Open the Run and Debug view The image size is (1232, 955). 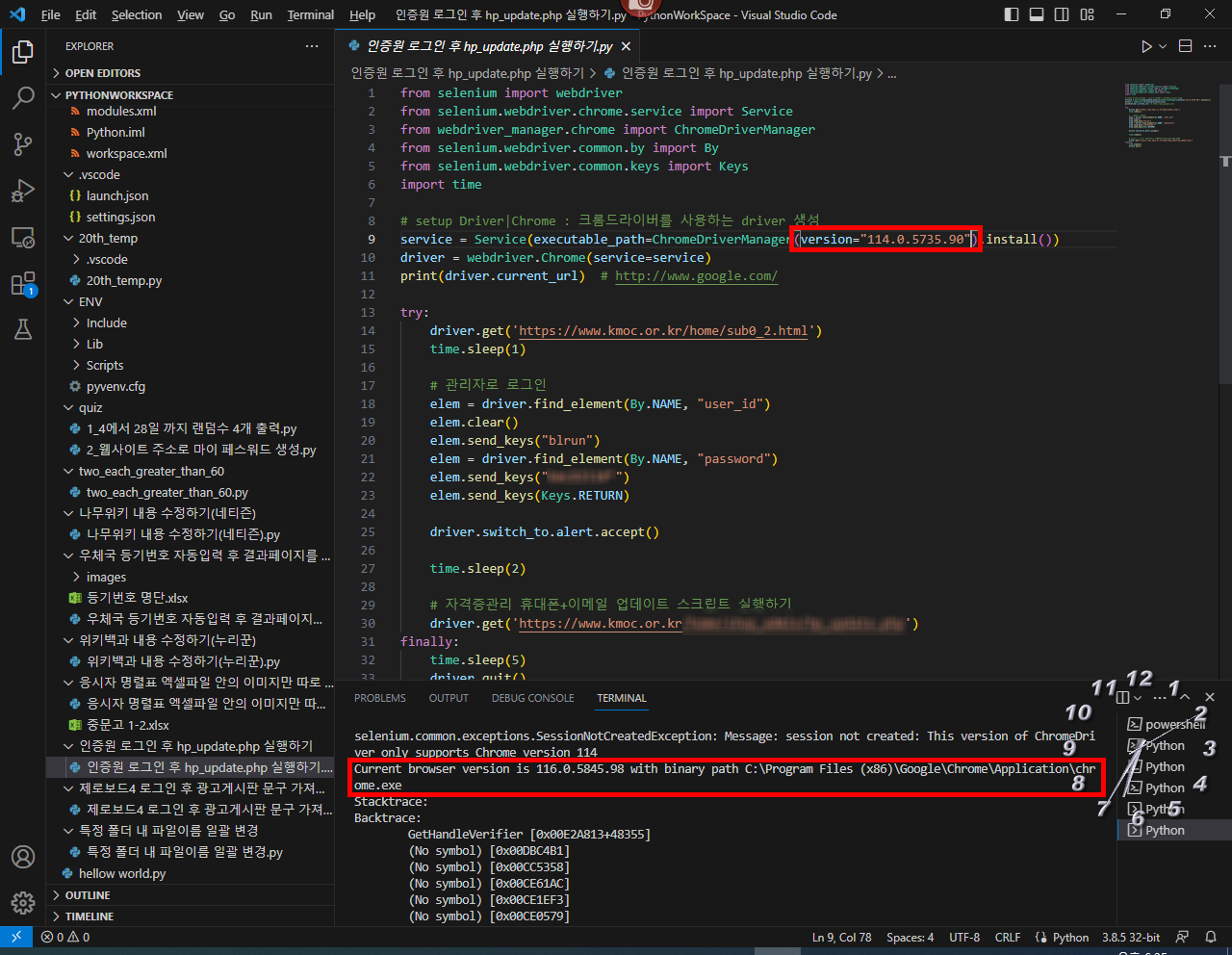pos(23,191)
